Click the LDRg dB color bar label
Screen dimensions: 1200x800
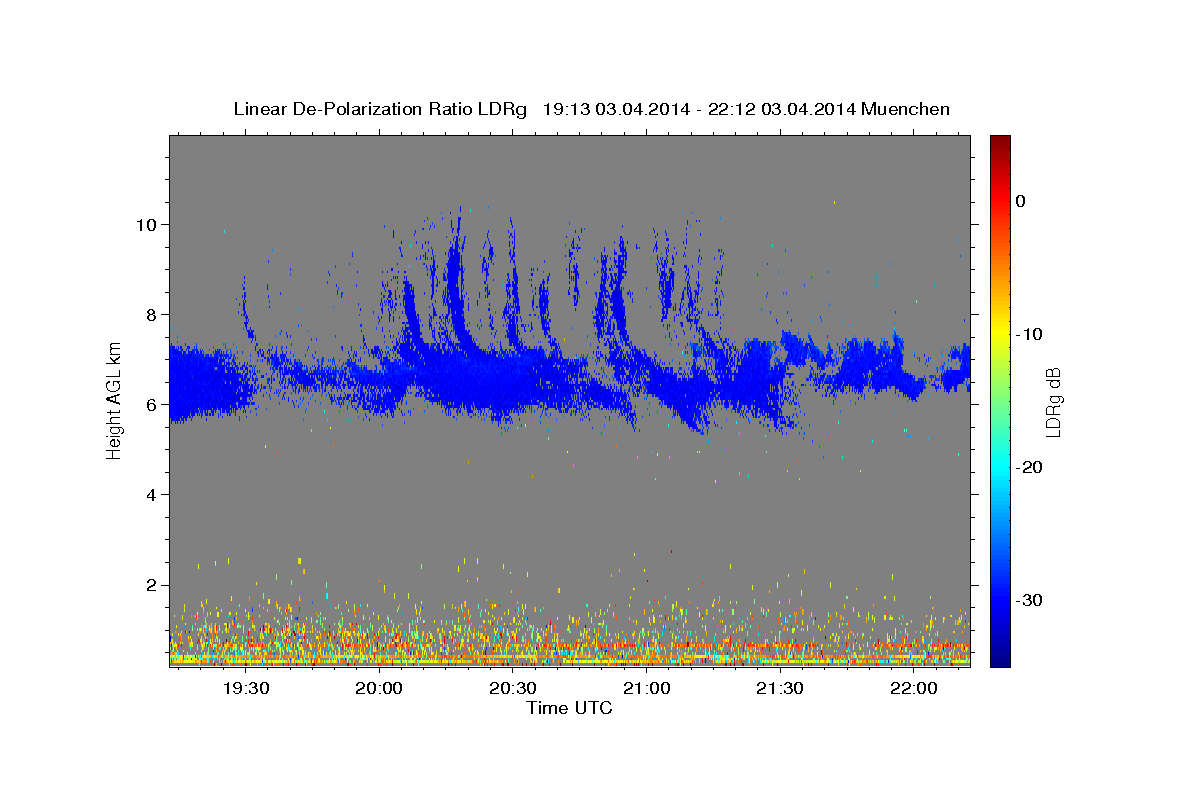(x=1053, y=402)
